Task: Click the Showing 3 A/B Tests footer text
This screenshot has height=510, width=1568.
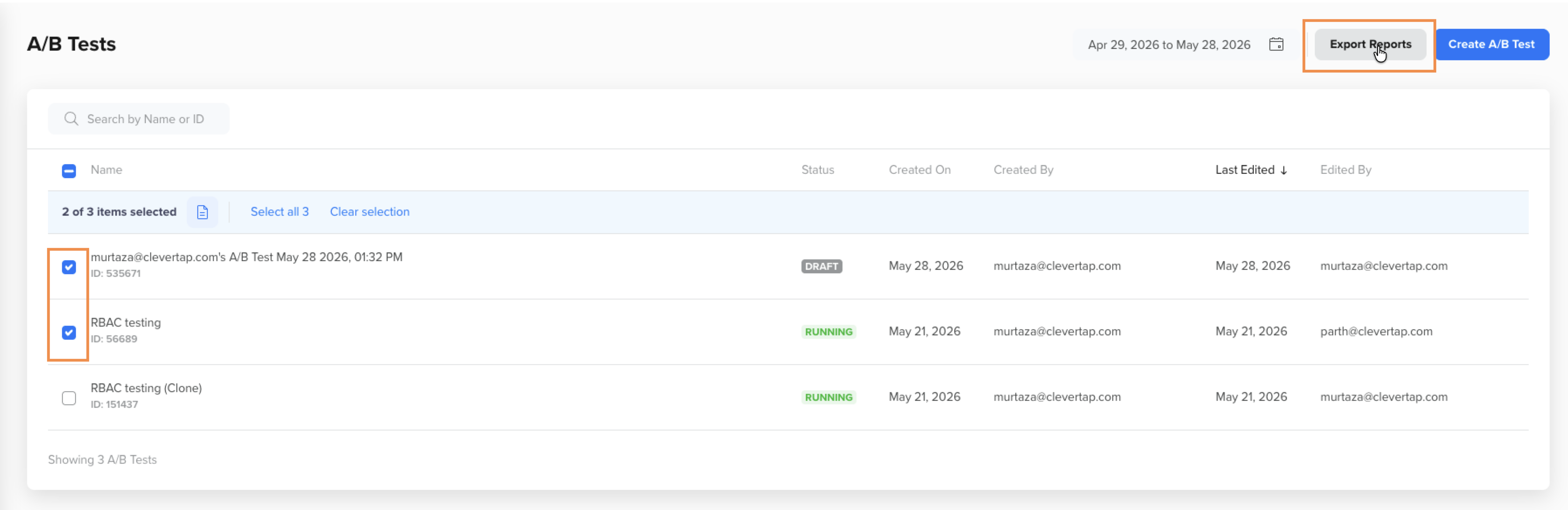Action: pyautogui.click(x=102, y=460)
